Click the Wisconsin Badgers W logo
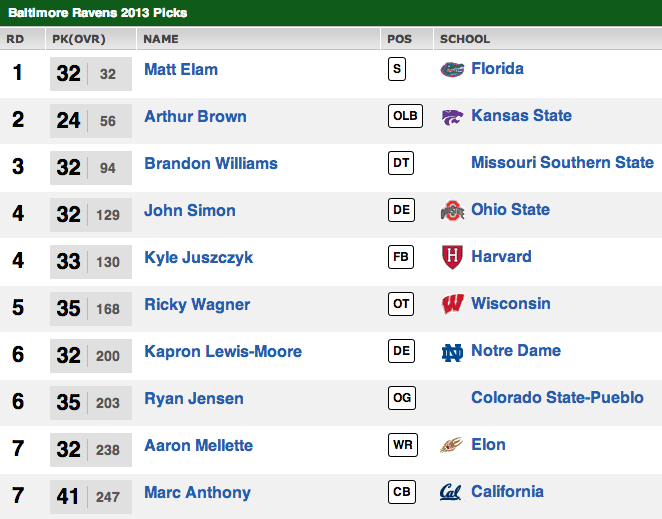662x519 pixels. (x=452, y=304)
